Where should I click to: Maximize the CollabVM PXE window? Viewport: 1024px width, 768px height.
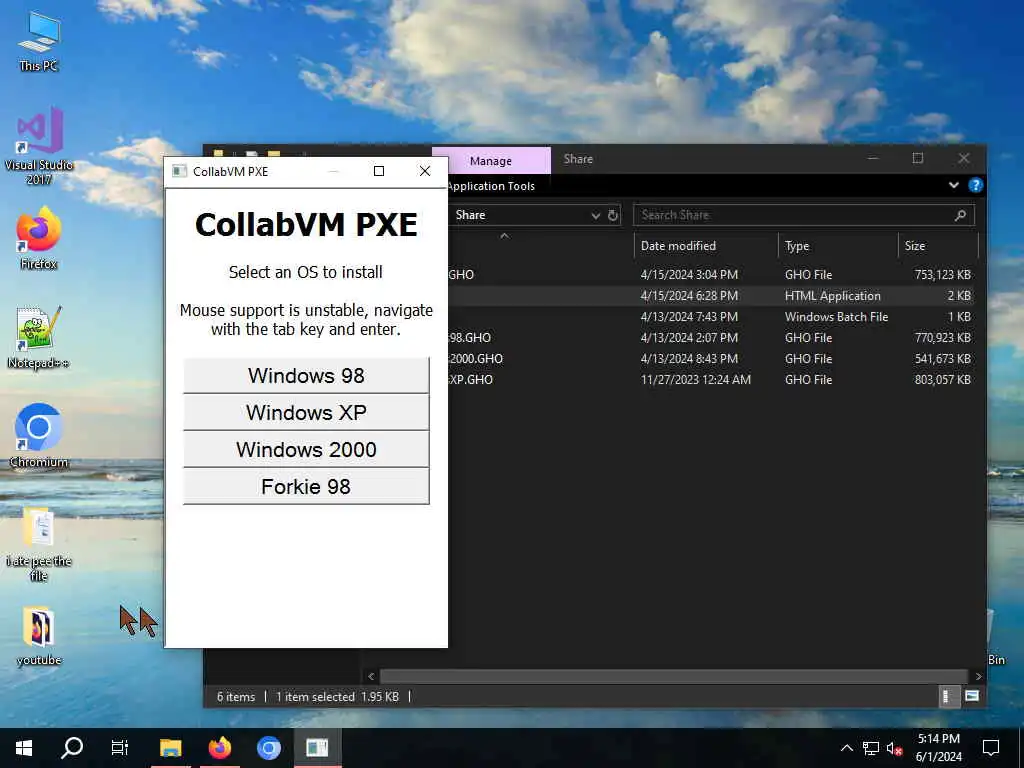[x=379, y=171]
